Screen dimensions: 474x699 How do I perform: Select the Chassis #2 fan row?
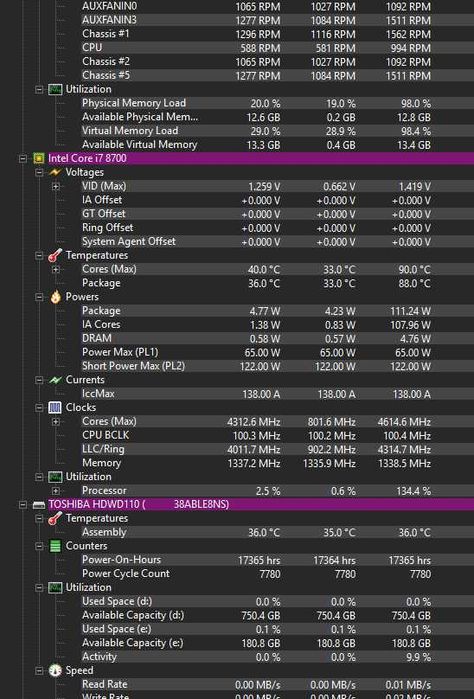(277, 62)
